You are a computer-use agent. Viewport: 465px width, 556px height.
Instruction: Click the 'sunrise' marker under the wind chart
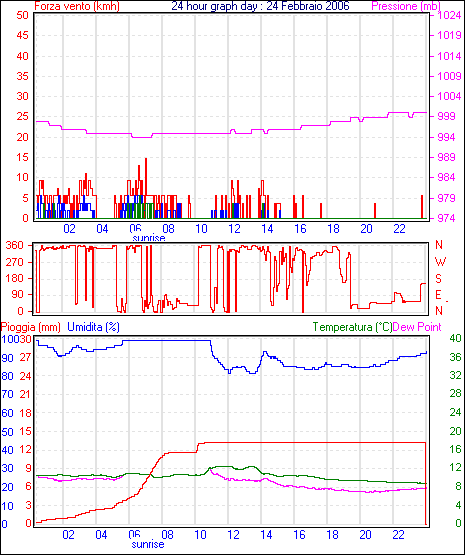pos(149,238)
